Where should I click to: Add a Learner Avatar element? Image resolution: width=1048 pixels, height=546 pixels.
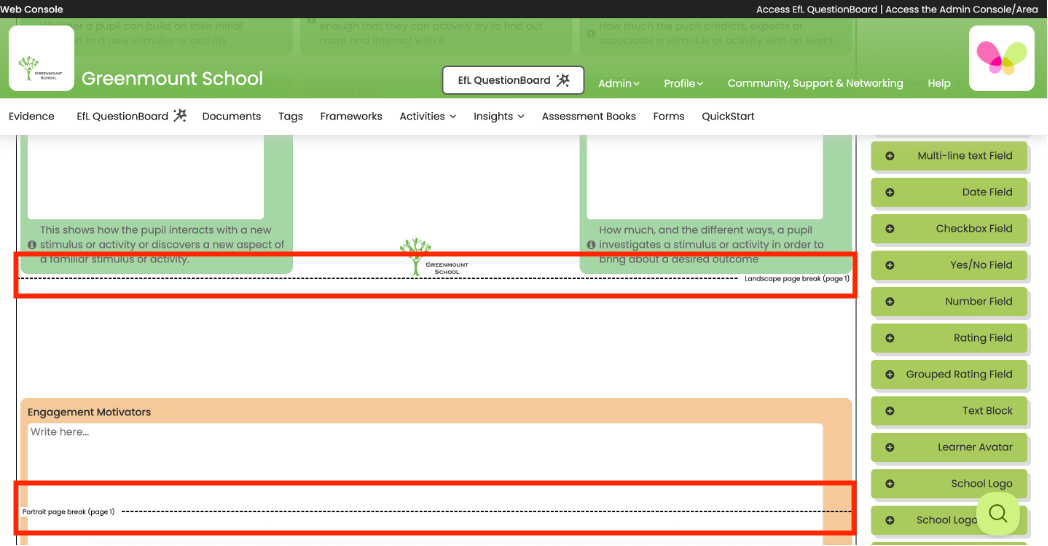coord(949,447)
